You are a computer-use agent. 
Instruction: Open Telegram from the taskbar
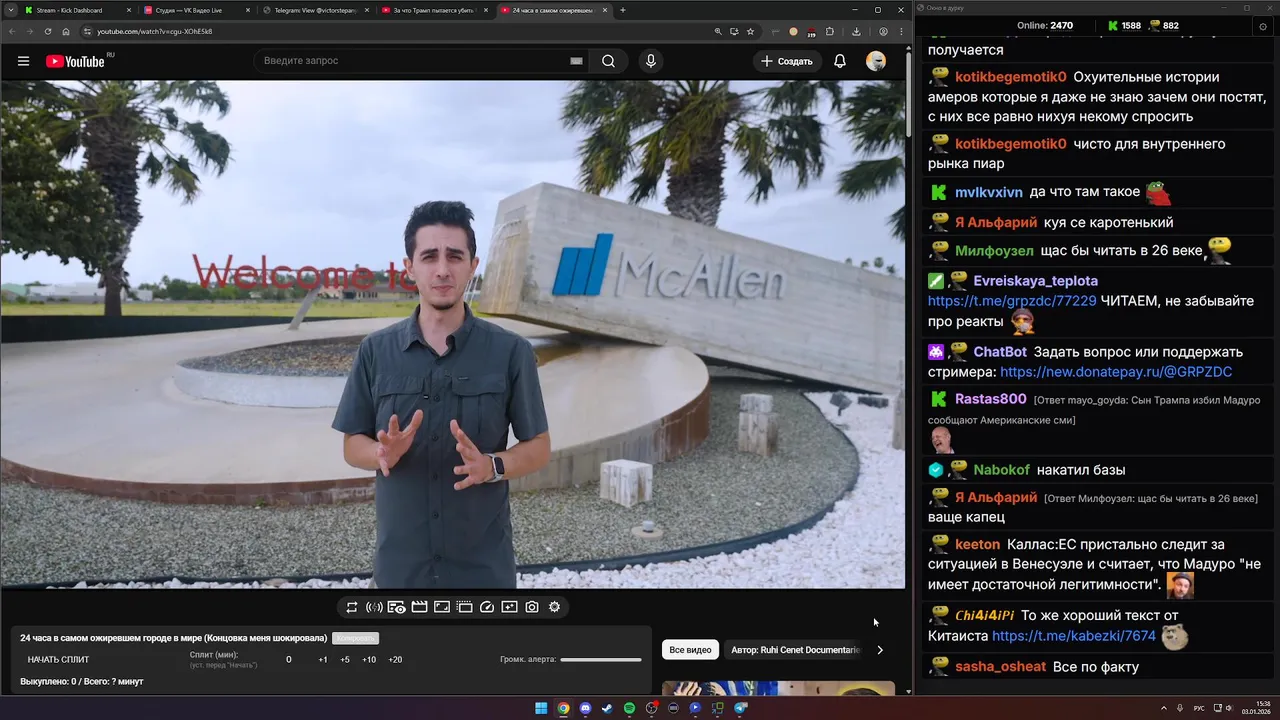[740, 708]
